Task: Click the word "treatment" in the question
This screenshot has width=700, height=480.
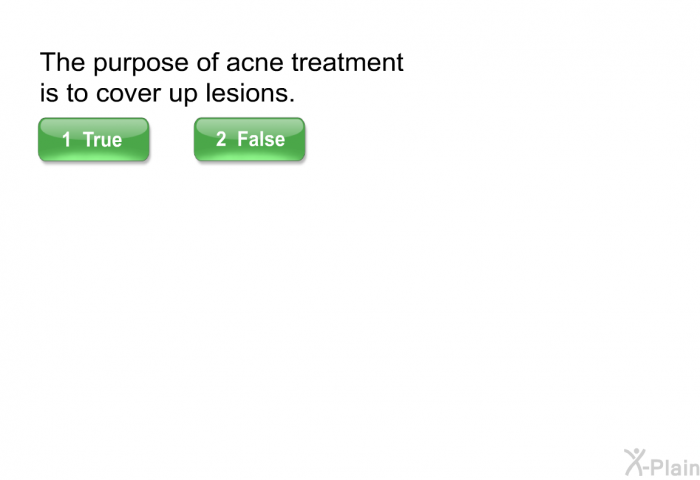Action: pos(347,62)
